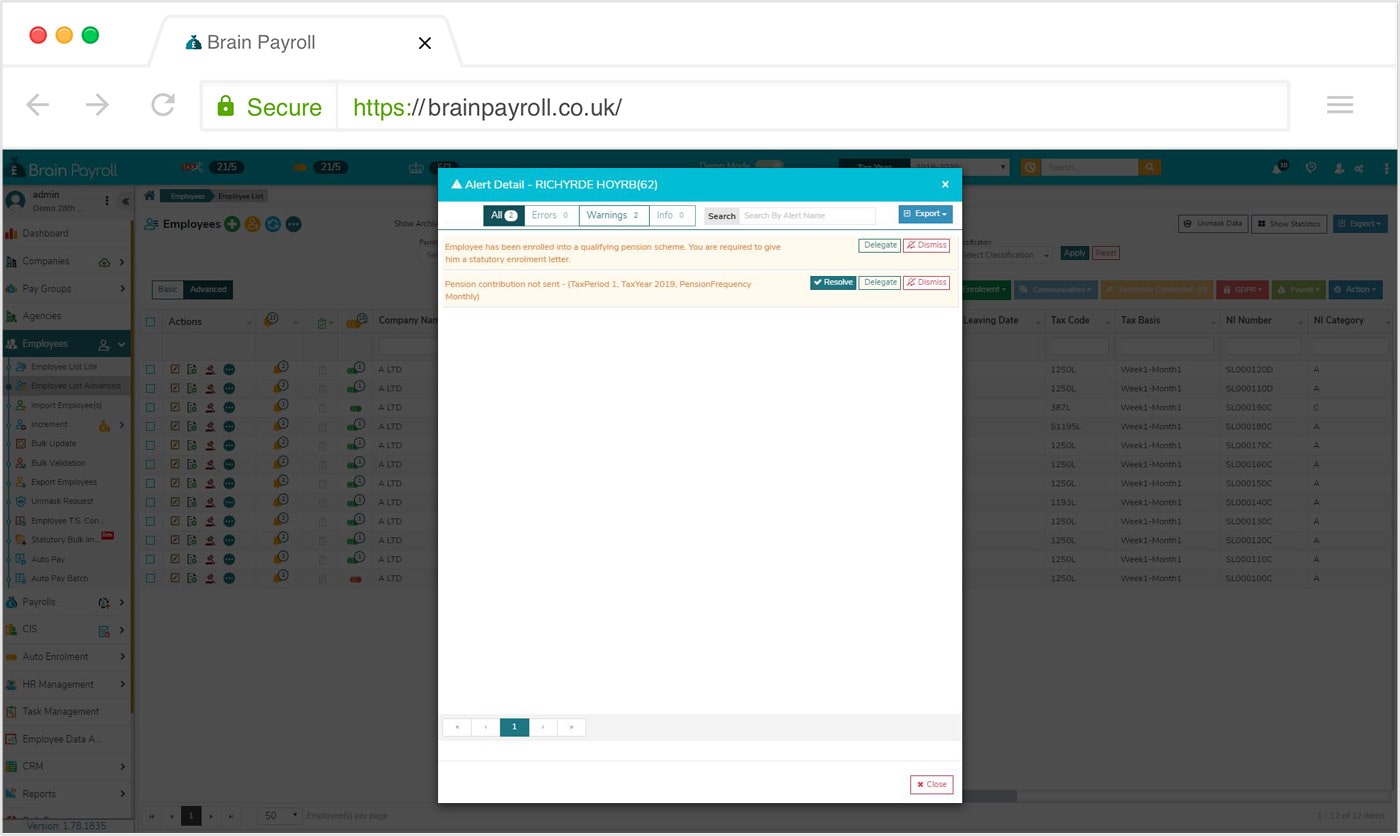Select the All alerts tab
Screen dimensions: 1400x836
[x=503, y=215]
